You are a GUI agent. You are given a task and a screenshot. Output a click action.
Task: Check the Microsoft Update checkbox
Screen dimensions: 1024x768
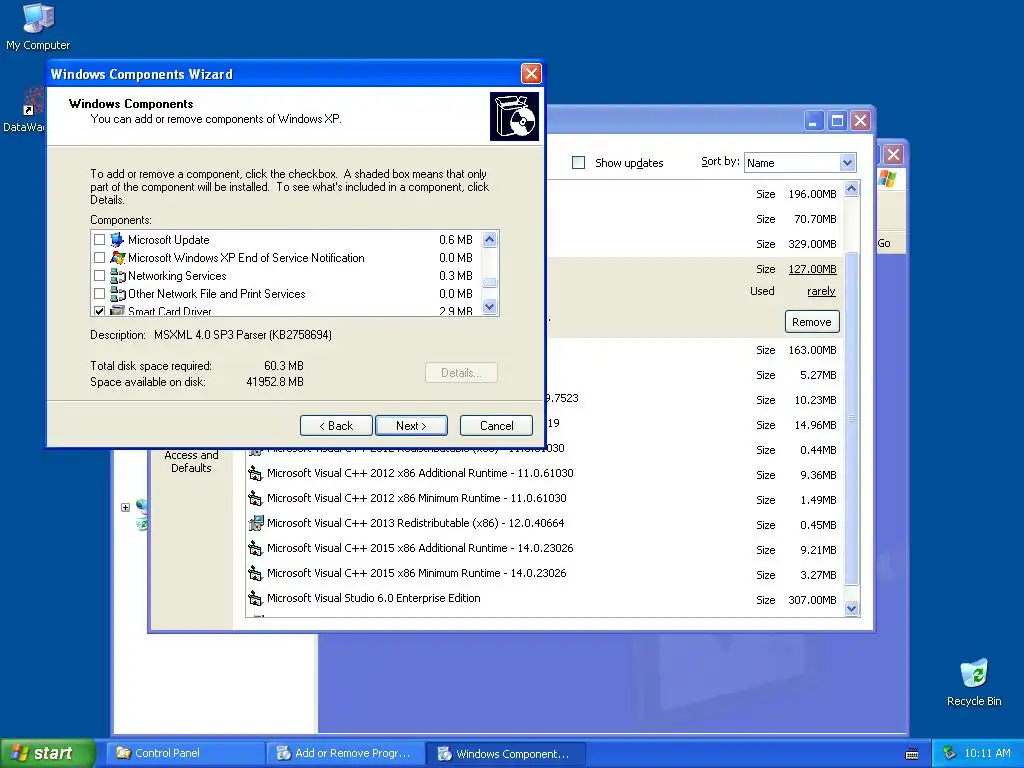click(x=99, y=240)
